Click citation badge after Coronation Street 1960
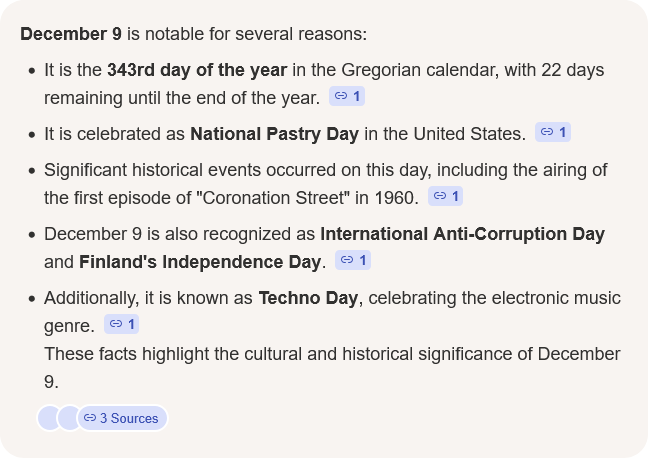This screenshot has height=458, width=648. tap(445, 196)
